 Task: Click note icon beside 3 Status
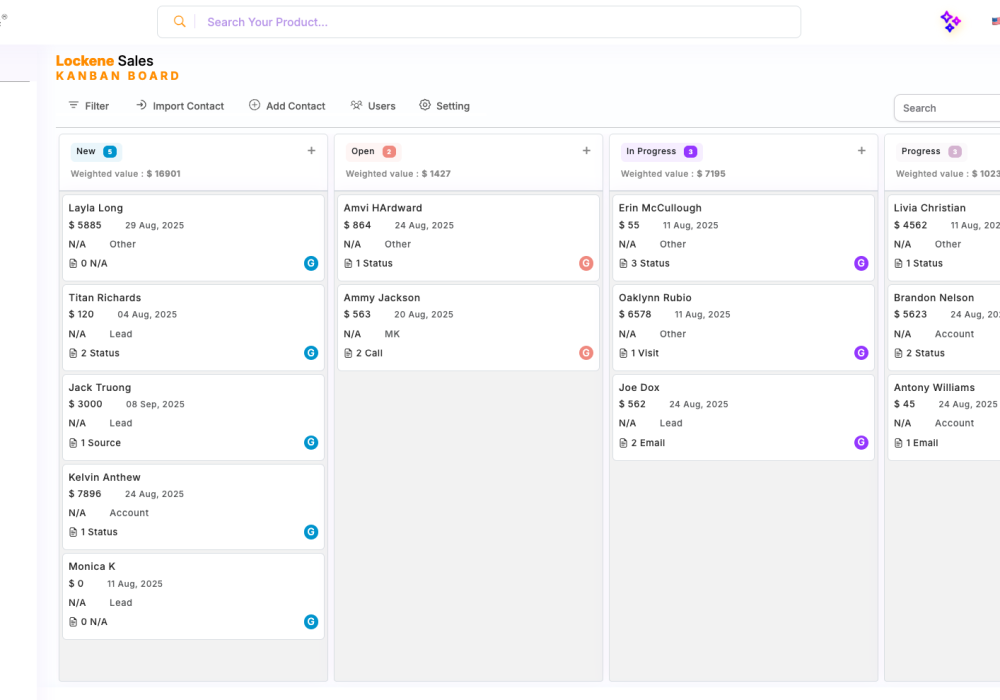coord(623,263)
